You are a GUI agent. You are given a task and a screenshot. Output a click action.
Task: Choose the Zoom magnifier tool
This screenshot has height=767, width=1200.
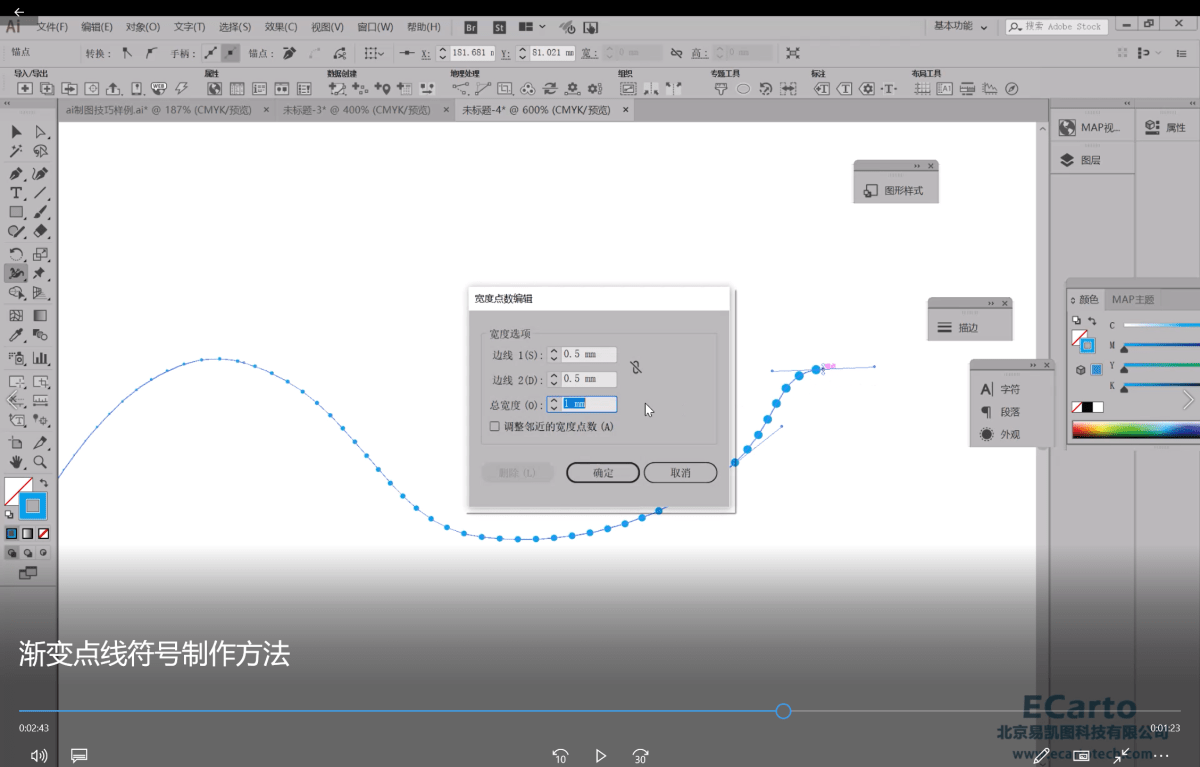tap(41, 462)
